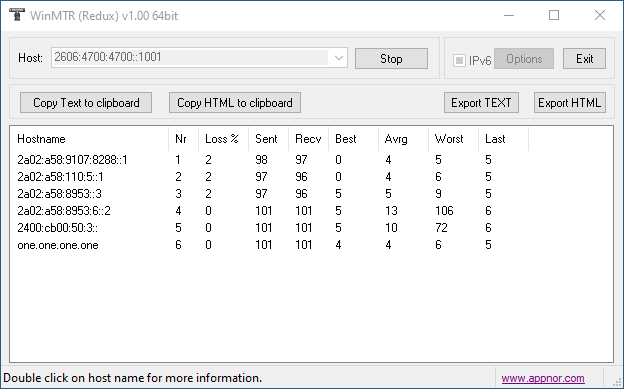Click sent value 98 in hop 1 row
The height and width of the screenshot is (389, 624).
pos(261,160)
